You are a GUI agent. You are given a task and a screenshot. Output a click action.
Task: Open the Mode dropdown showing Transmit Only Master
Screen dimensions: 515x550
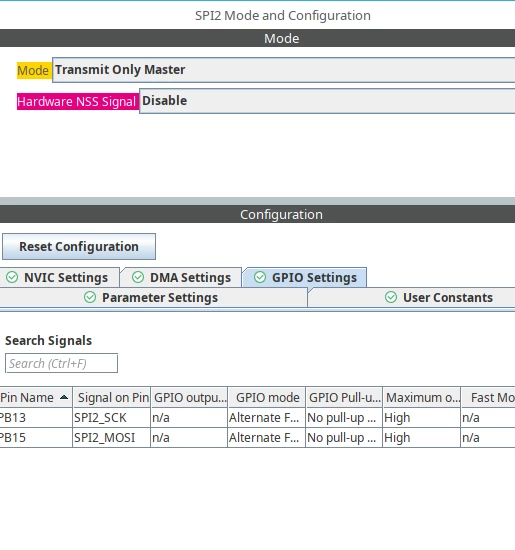click(x=283, y=70)
